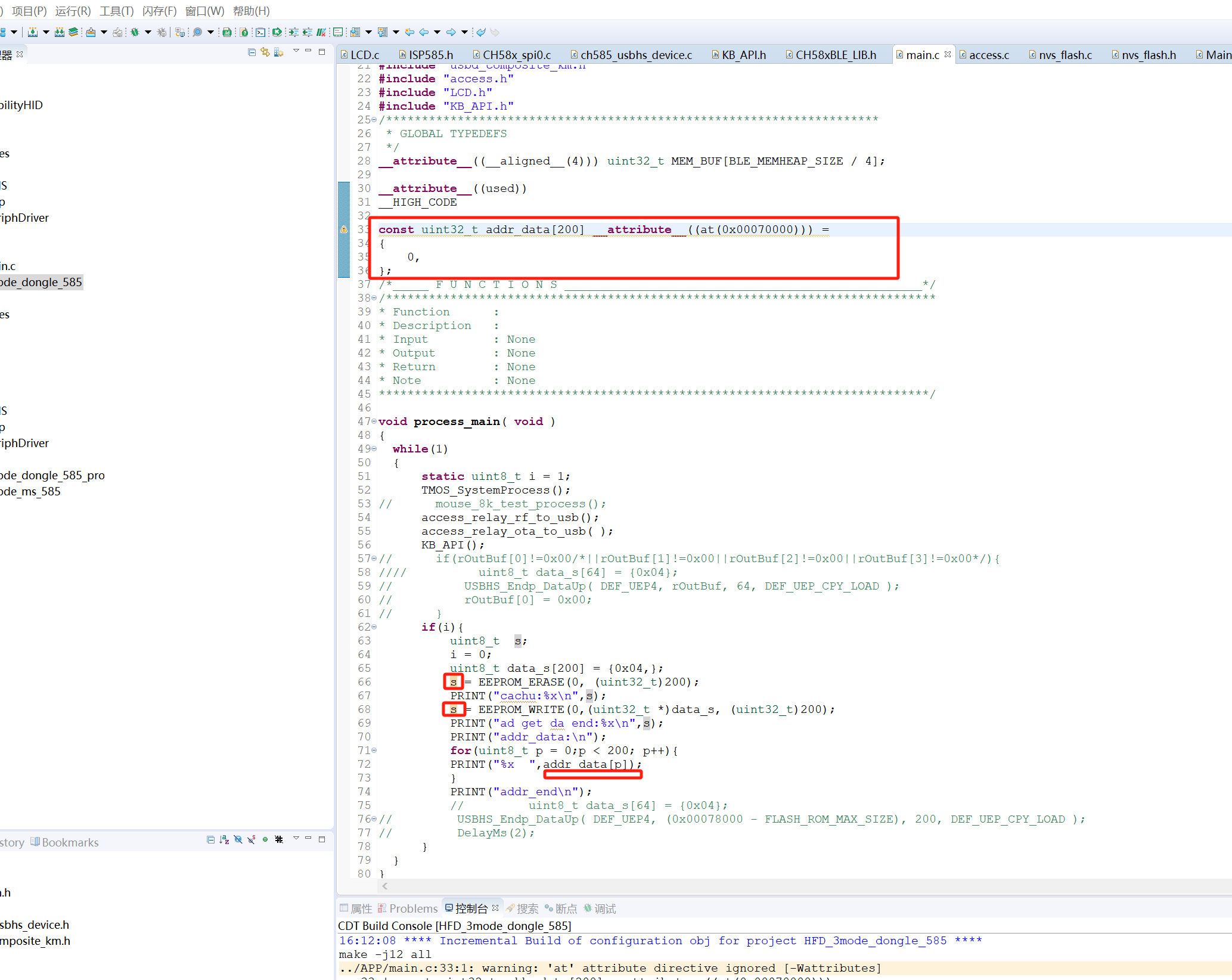
Task: Collapse the while(1) fold at line 49
Action: click(x=374, y=449)
